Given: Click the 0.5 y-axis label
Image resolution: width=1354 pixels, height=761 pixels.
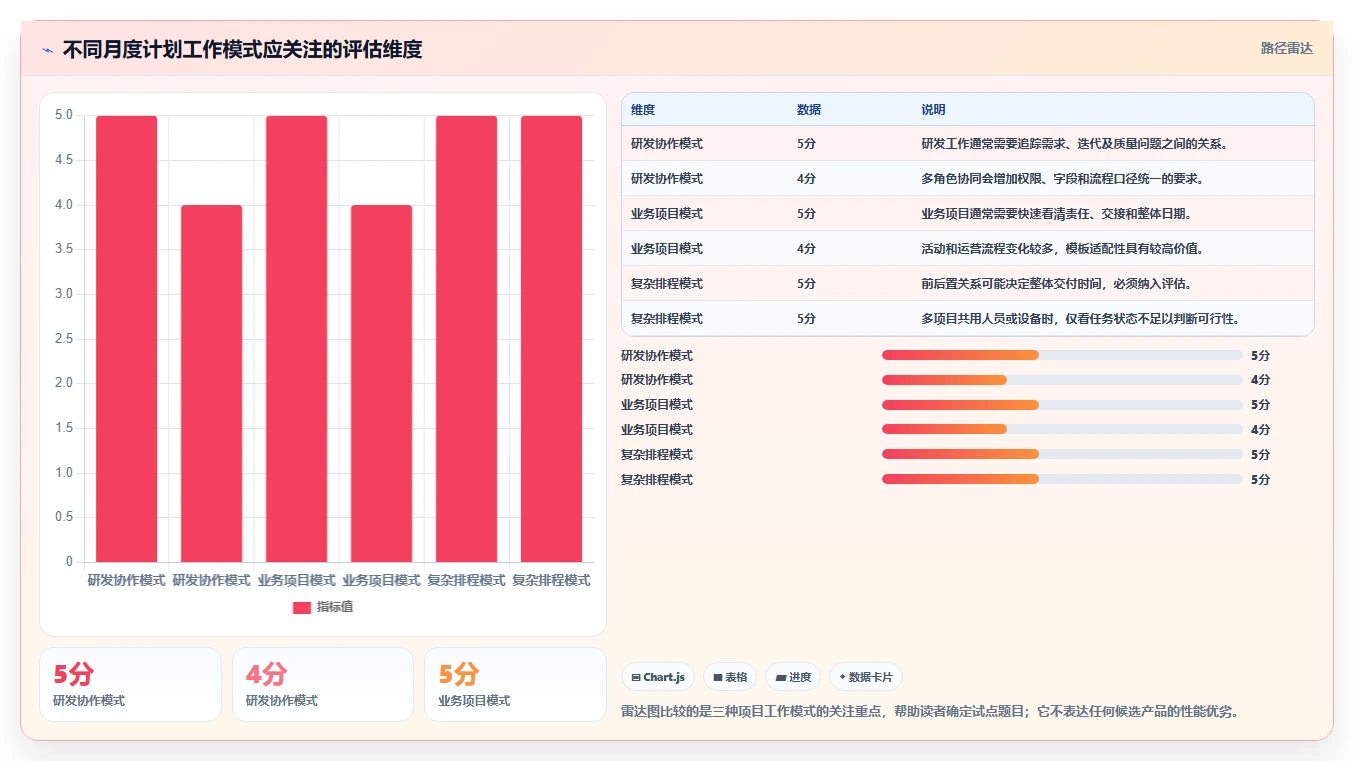Looking at the screenshot, I should coord(63,517).
